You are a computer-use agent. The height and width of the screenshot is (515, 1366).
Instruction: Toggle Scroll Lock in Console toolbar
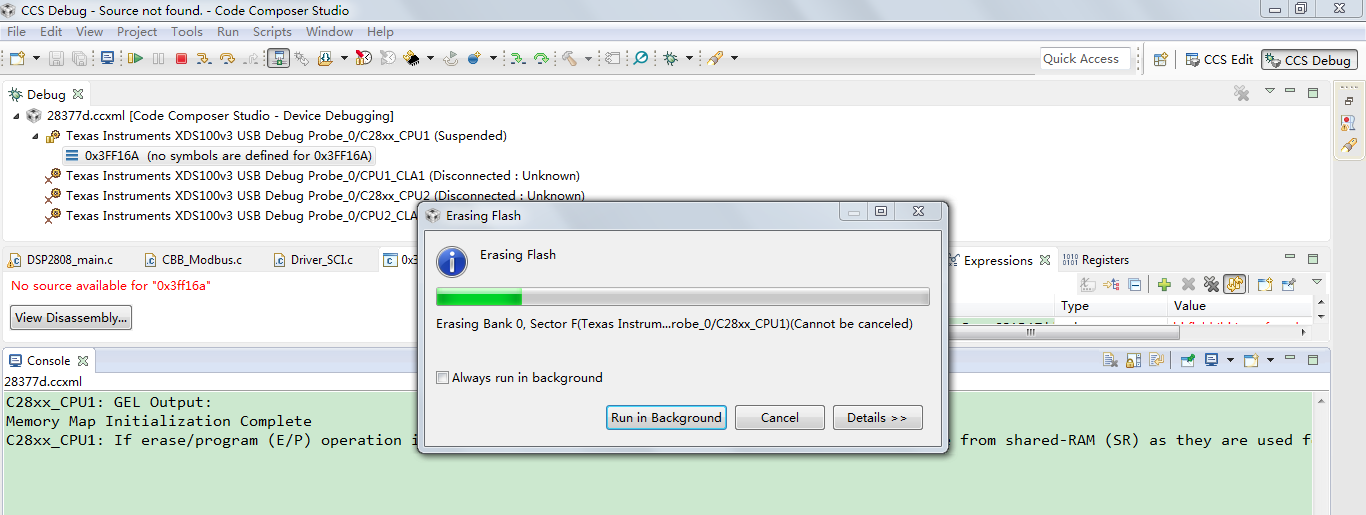[x=1133, y=360]
